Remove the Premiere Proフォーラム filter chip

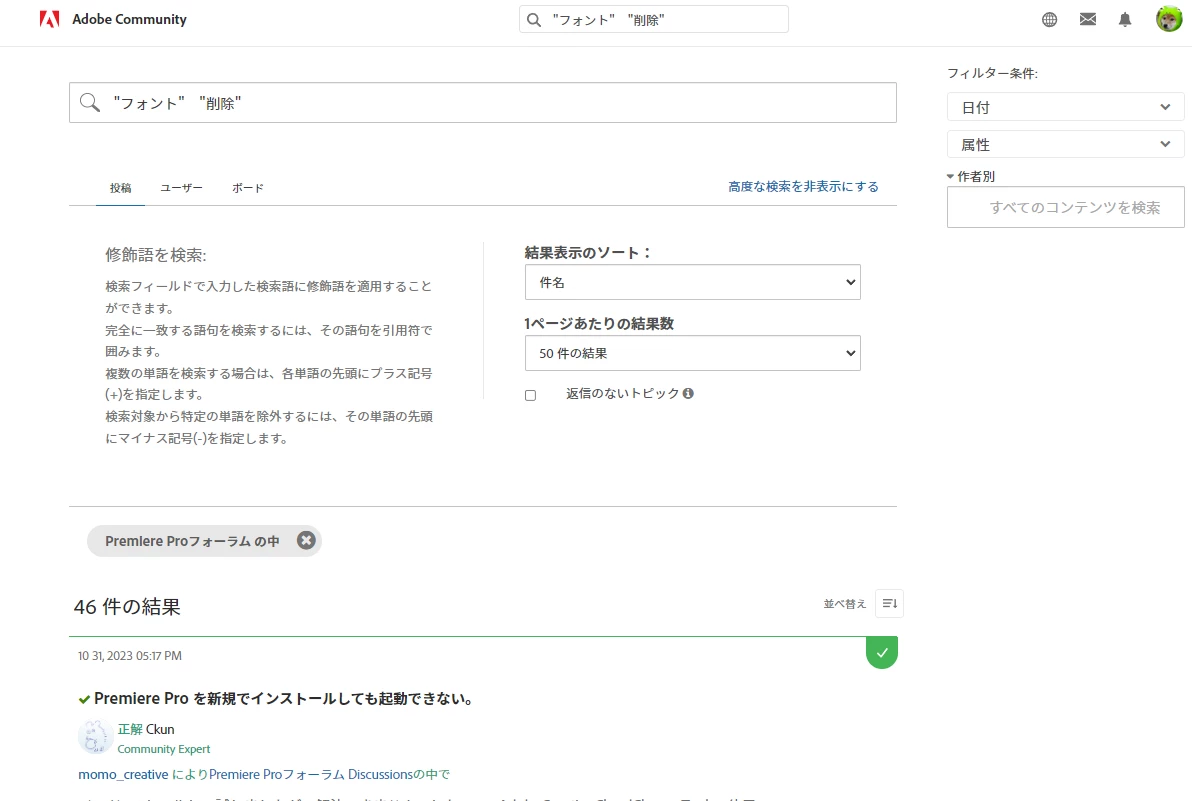(306, 540)
